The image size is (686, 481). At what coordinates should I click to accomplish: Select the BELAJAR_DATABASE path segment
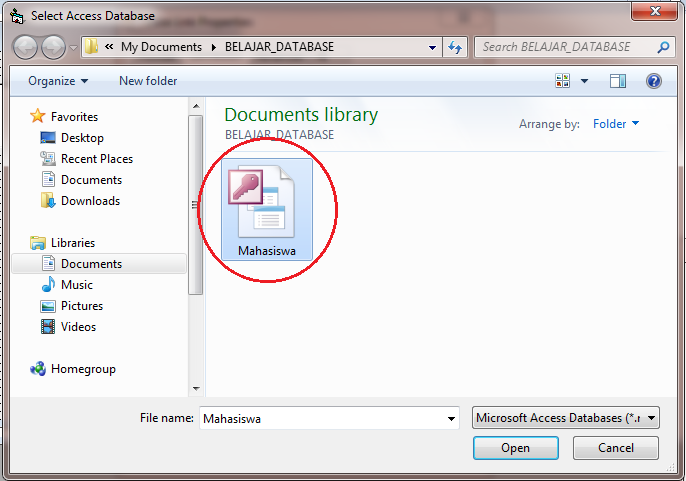(279, 47)
